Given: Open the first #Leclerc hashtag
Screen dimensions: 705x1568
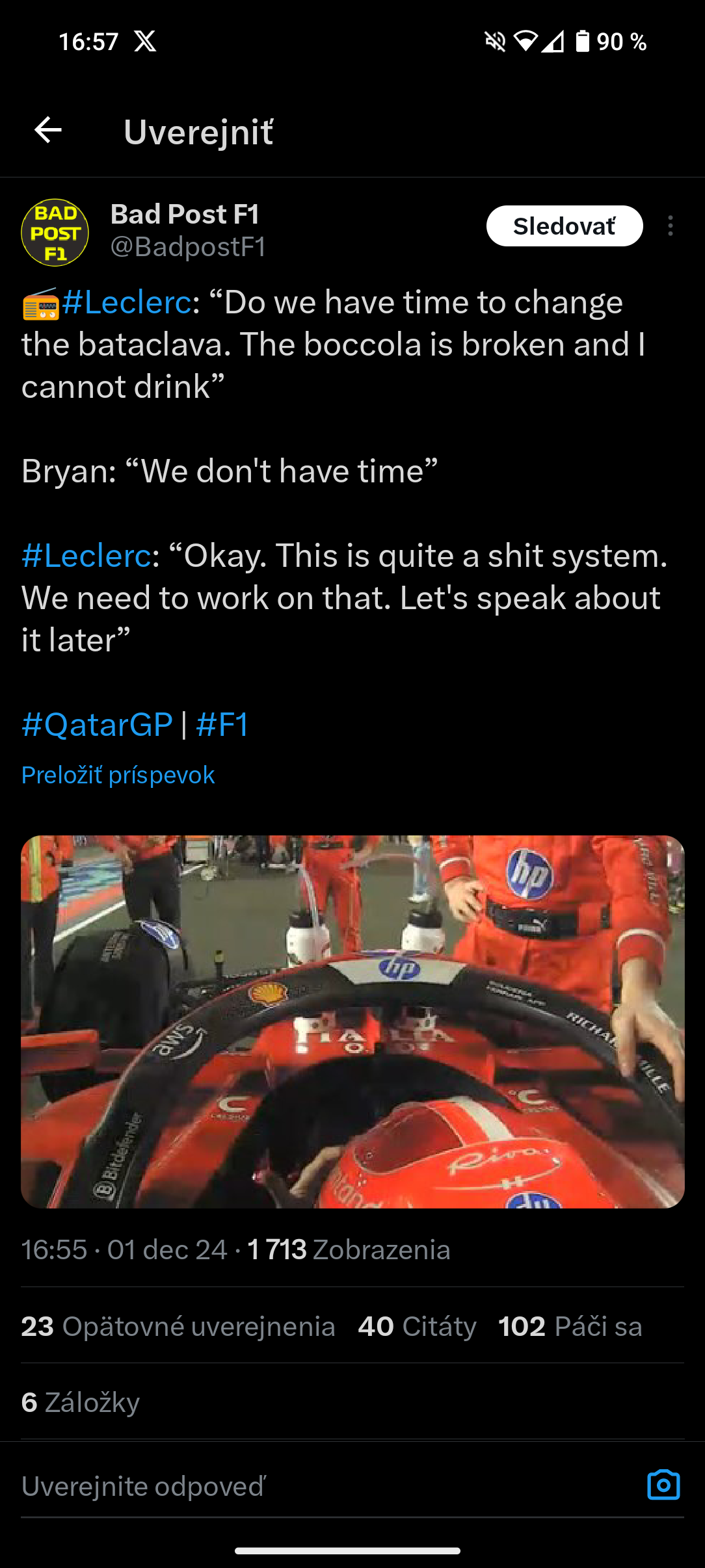Looking at the screenshot, I should click(126, 302).
